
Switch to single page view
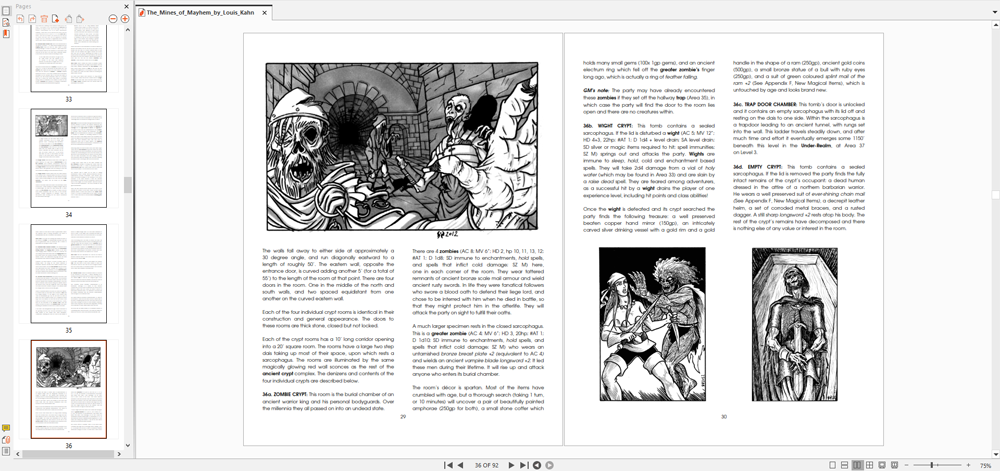(x=833, y=465)
